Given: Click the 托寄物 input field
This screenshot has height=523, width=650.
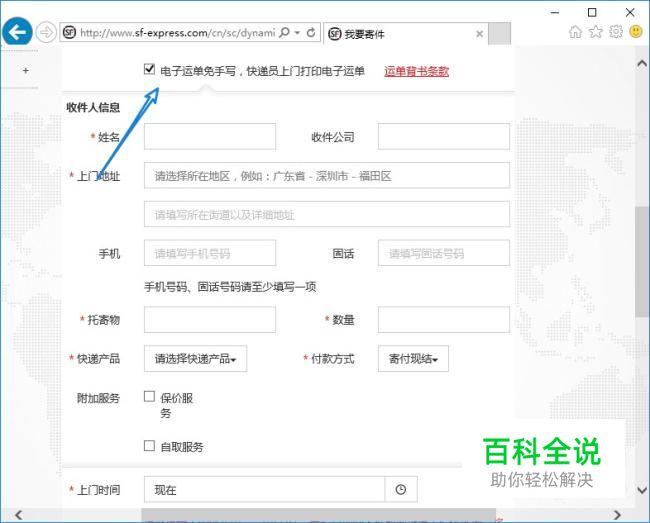Looking at the screenshot, I should [210, 320].
